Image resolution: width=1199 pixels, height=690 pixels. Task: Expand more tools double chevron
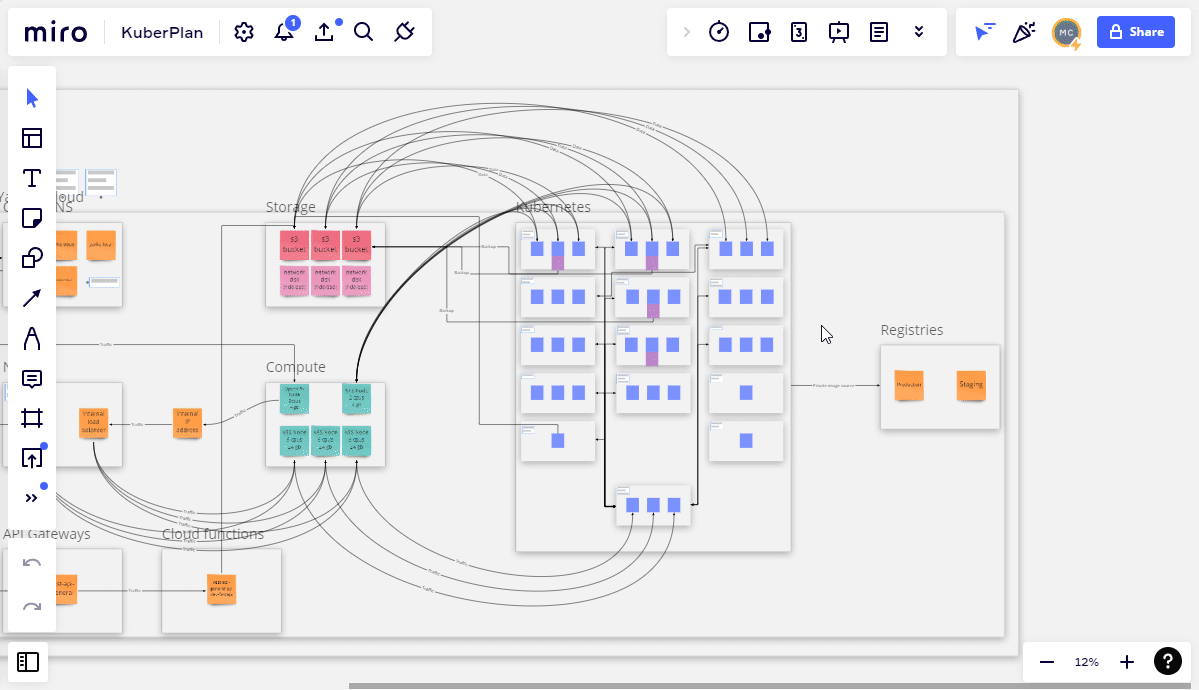31,498
